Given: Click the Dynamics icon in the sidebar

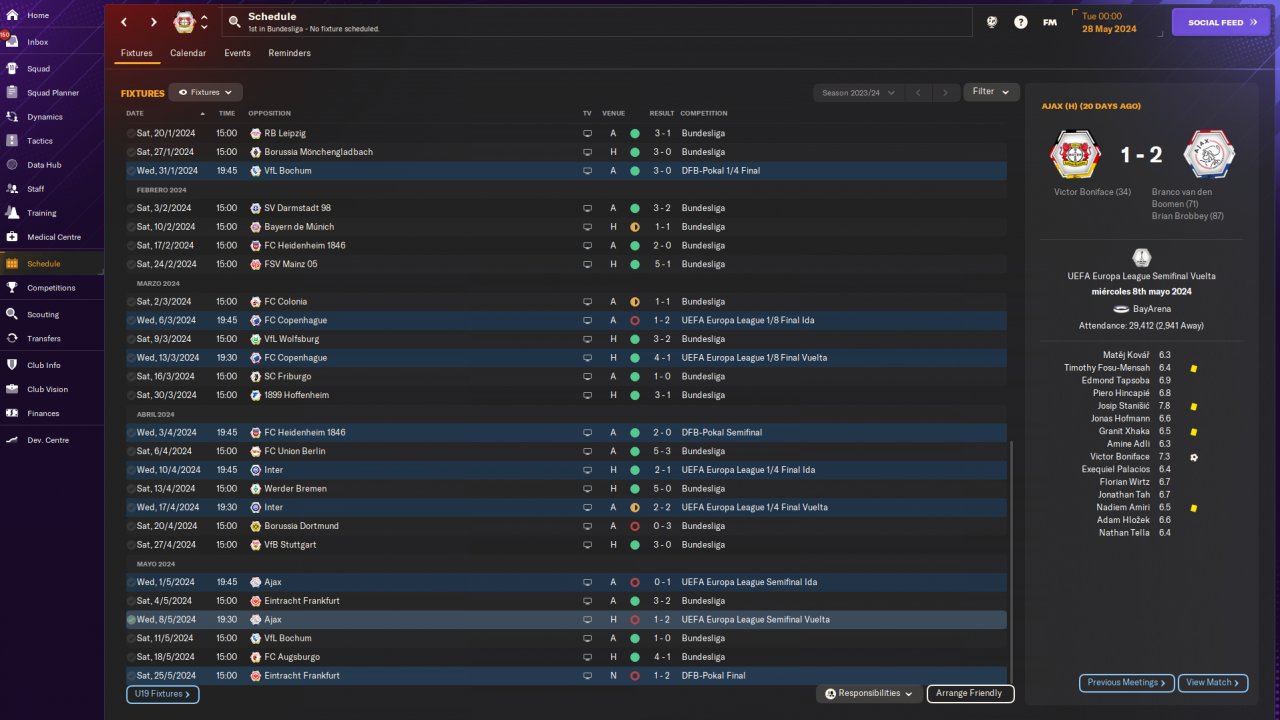Looking at the screenshot, I should [x=12, y=117].
